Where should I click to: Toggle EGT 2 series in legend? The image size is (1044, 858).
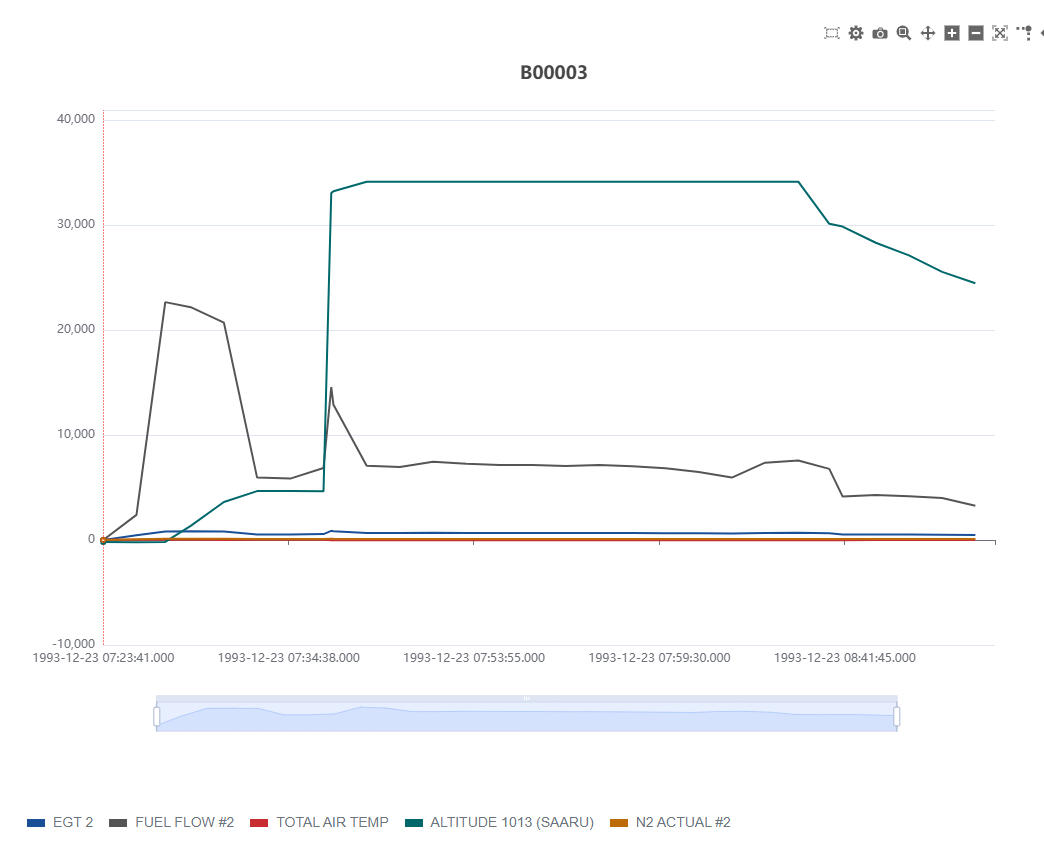click(60, 822)
